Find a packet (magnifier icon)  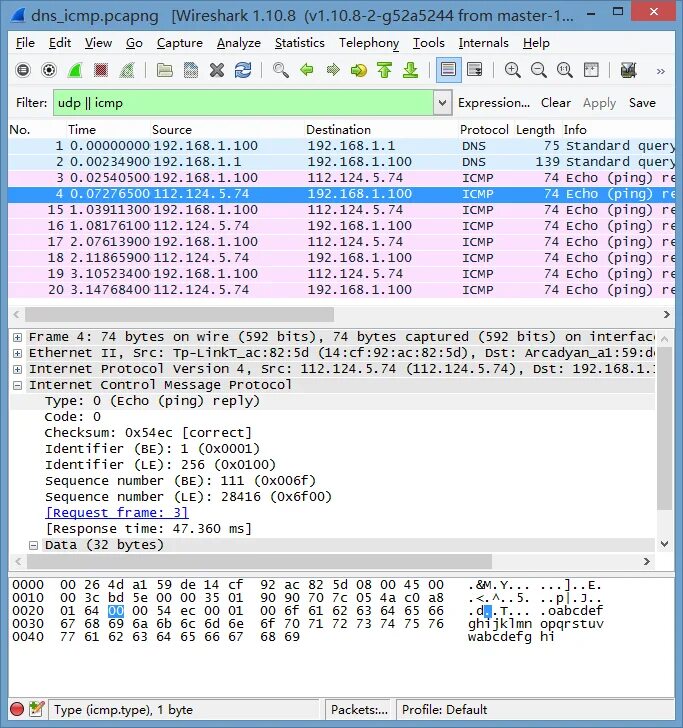280,71
